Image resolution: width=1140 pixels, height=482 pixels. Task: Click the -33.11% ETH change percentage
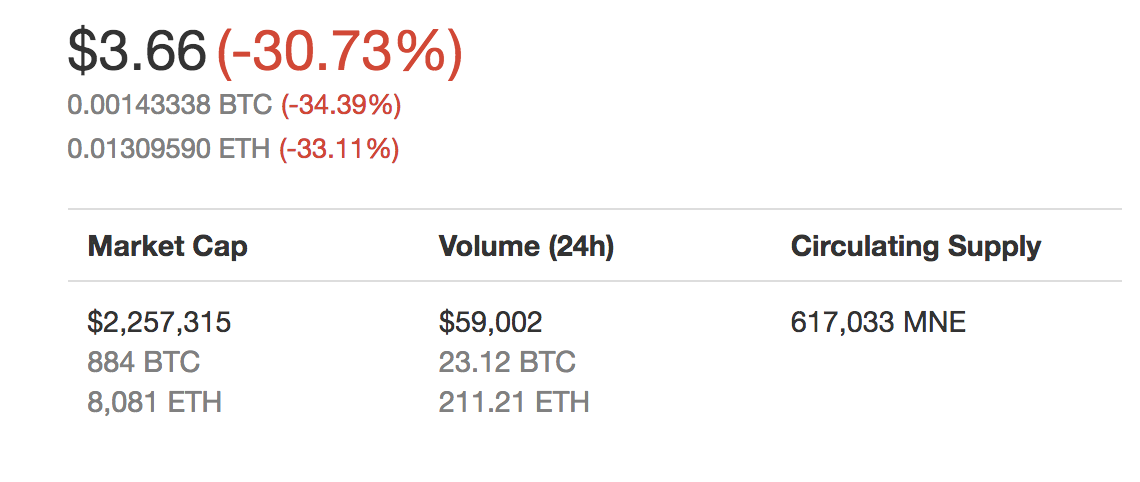(340, 150)
